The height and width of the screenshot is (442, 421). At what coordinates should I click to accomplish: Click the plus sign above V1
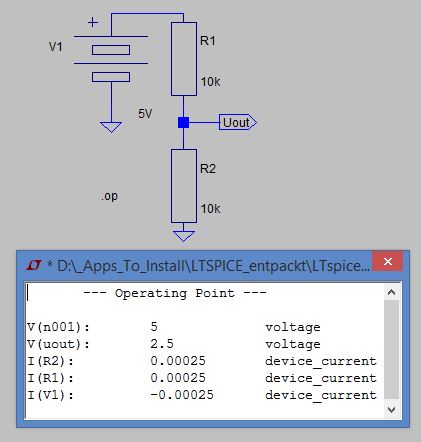[x=93, y=22]
